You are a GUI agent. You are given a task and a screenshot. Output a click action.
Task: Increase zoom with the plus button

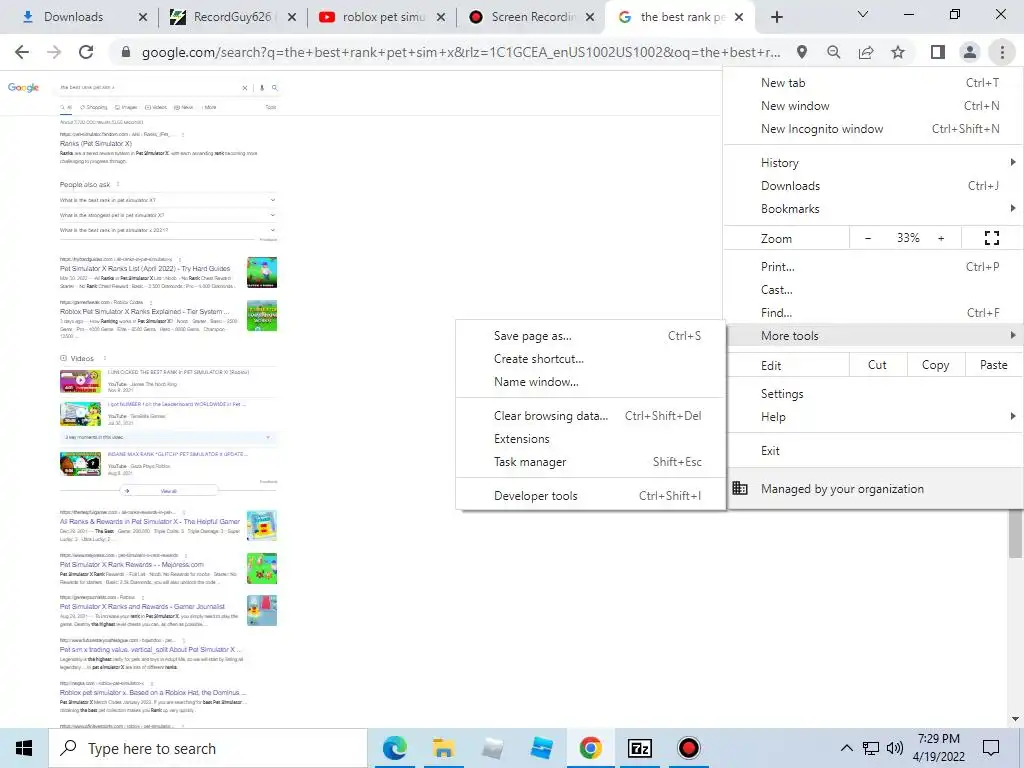click(941, 238)
